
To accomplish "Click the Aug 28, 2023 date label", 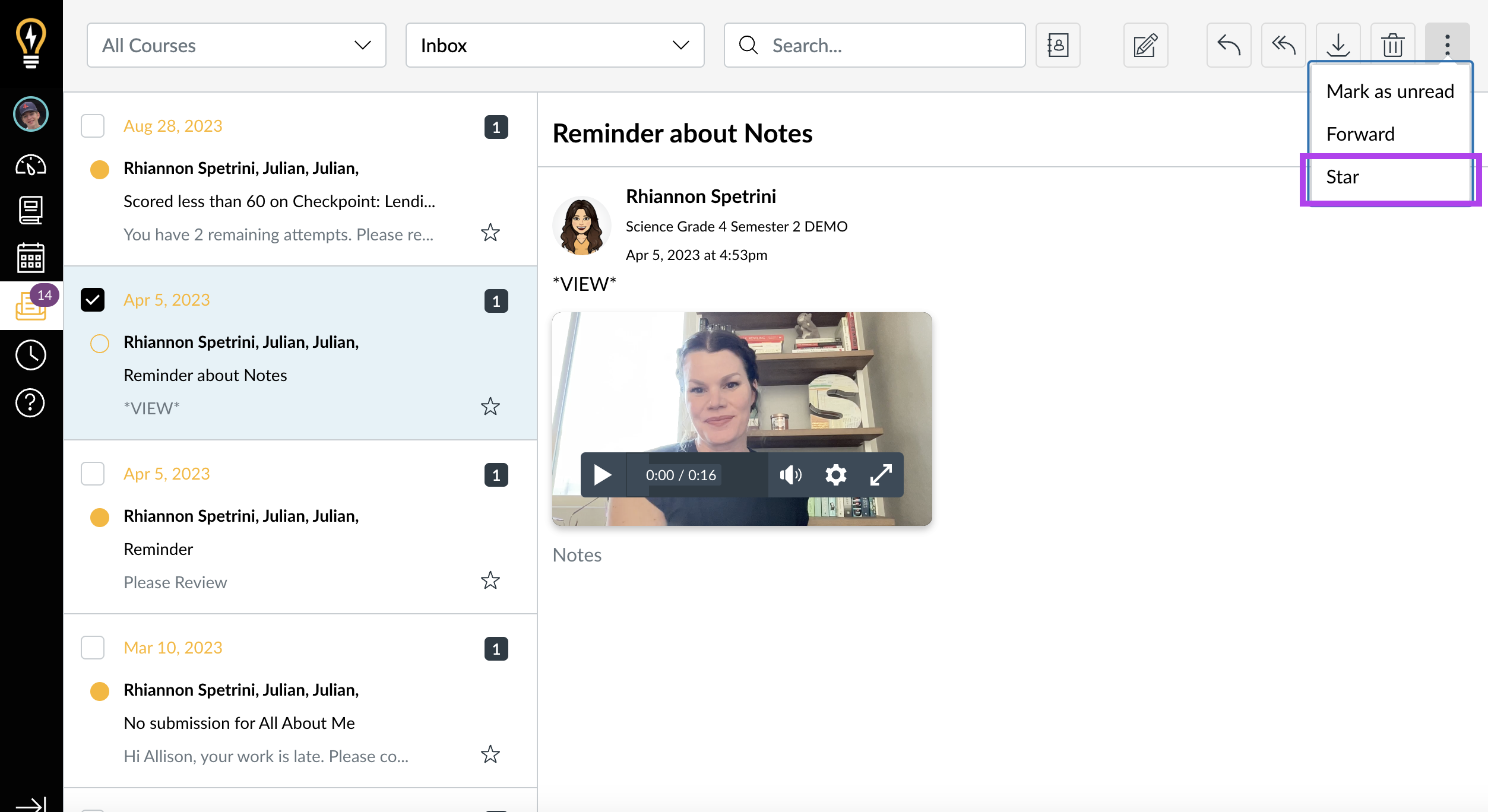I will (x=173, y=126).
